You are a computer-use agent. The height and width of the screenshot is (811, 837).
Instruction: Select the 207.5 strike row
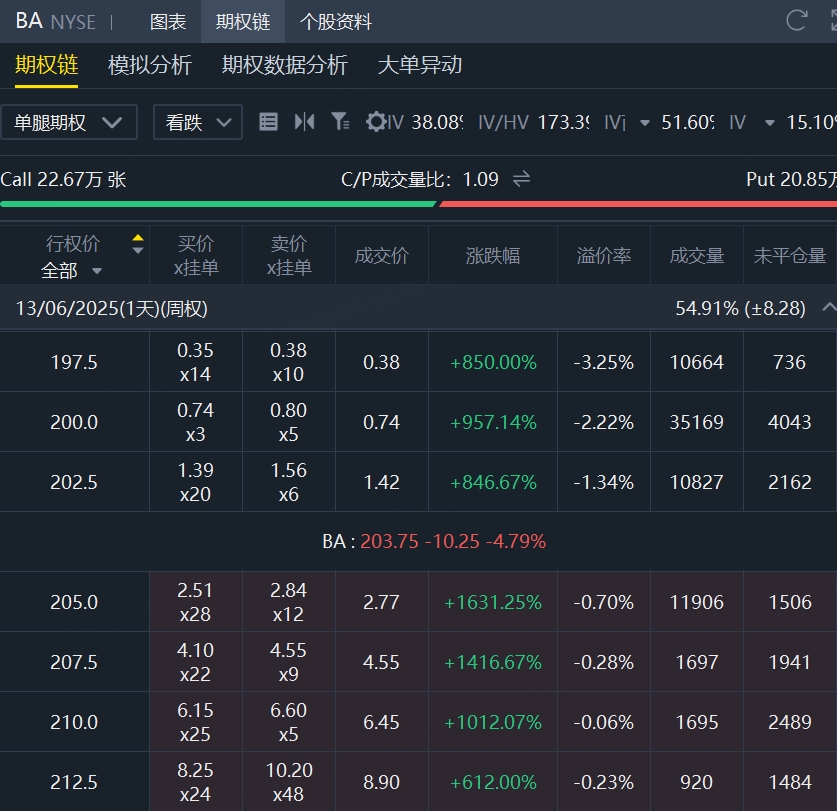pyautogui.click(x=418, y=662)
